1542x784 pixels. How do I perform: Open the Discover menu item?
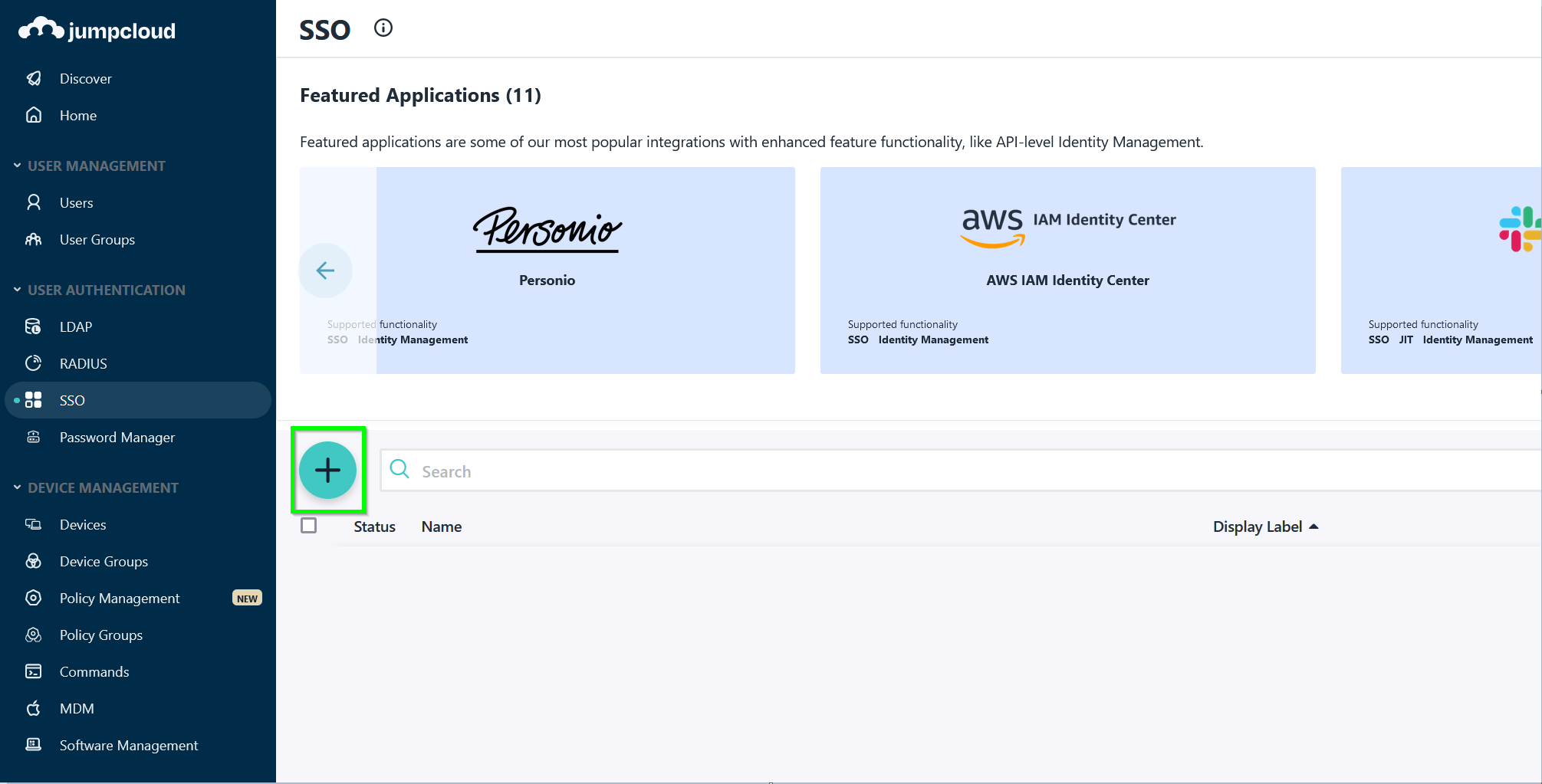pyautogui.click(x=86, y=79)
